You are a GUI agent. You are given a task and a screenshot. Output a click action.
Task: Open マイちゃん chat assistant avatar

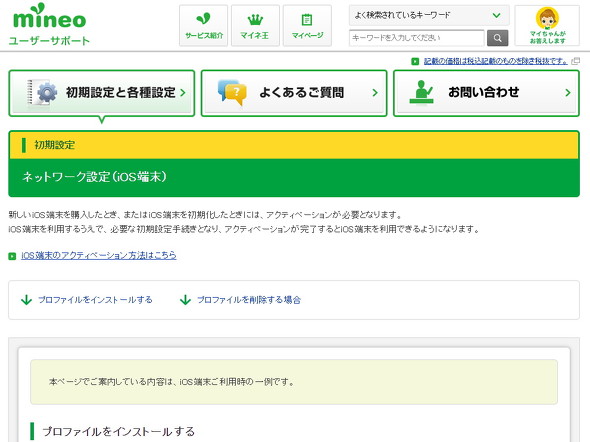[x=547, y=26]
